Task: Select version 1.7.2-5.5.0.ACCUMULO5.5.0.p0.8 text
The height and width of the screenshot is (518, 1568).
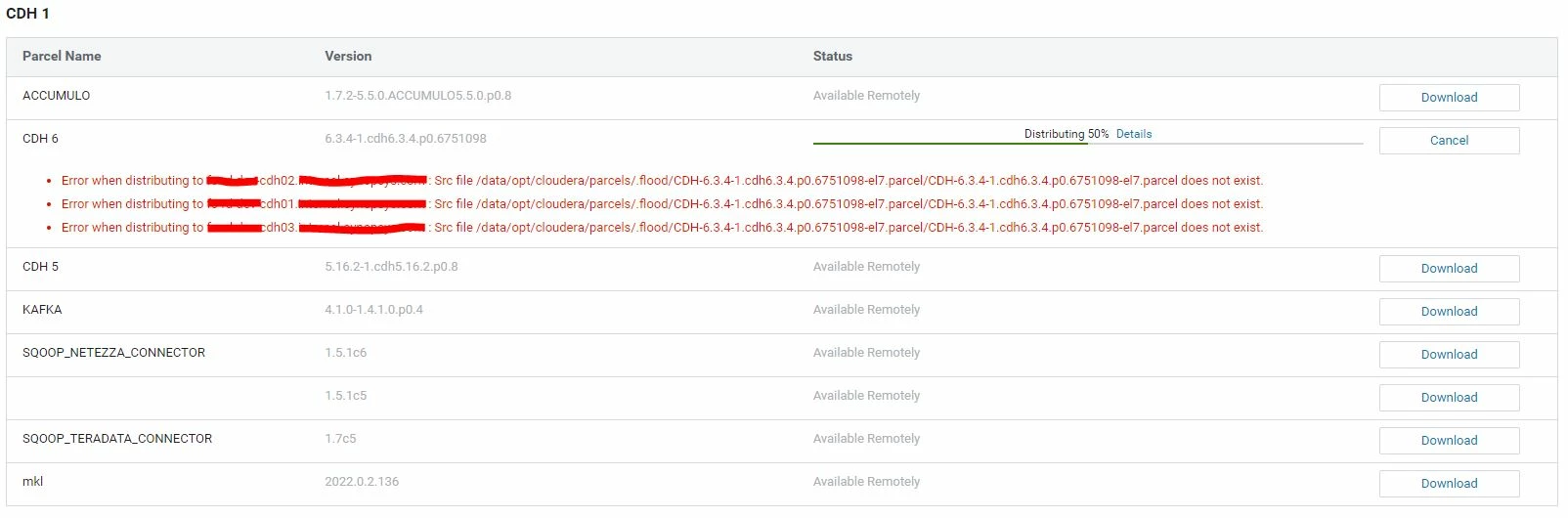Action: point(417,96)
